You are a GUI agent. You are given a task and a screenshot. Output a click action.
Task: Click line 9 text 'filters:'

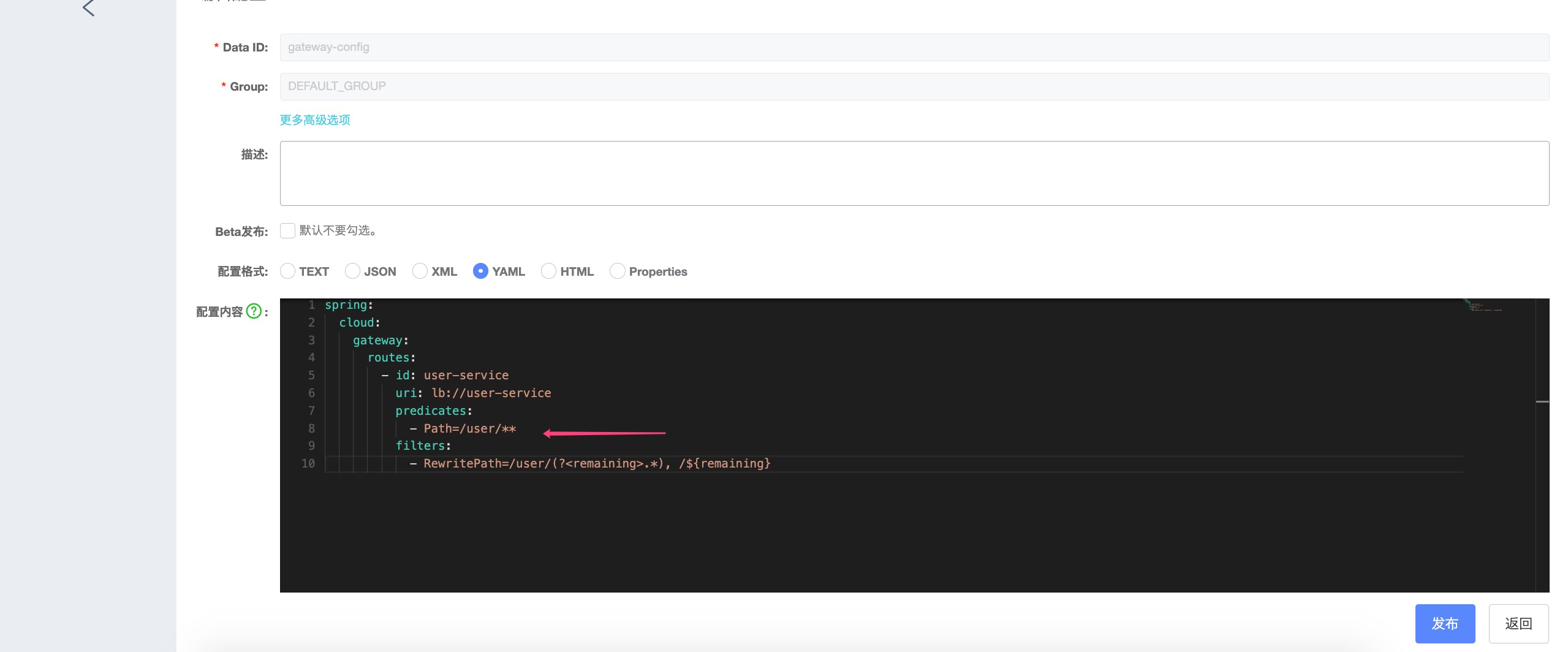(x=423, y=445)
